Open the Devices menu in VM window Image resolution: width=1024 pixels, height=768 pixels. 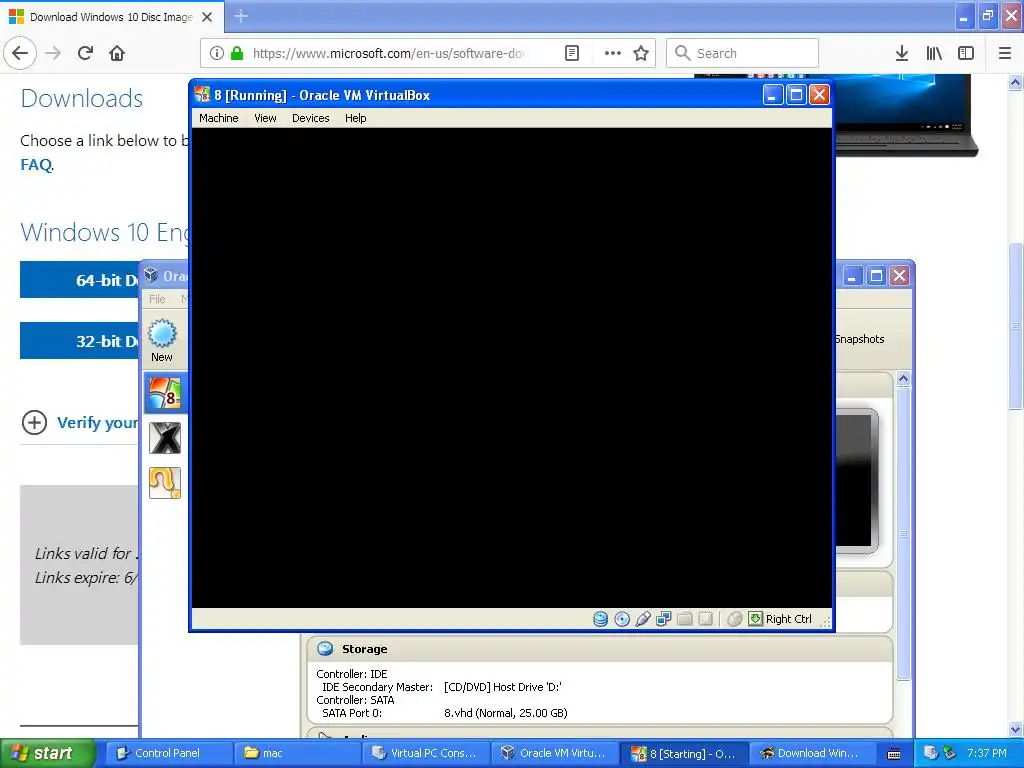[x=310, y=118]
